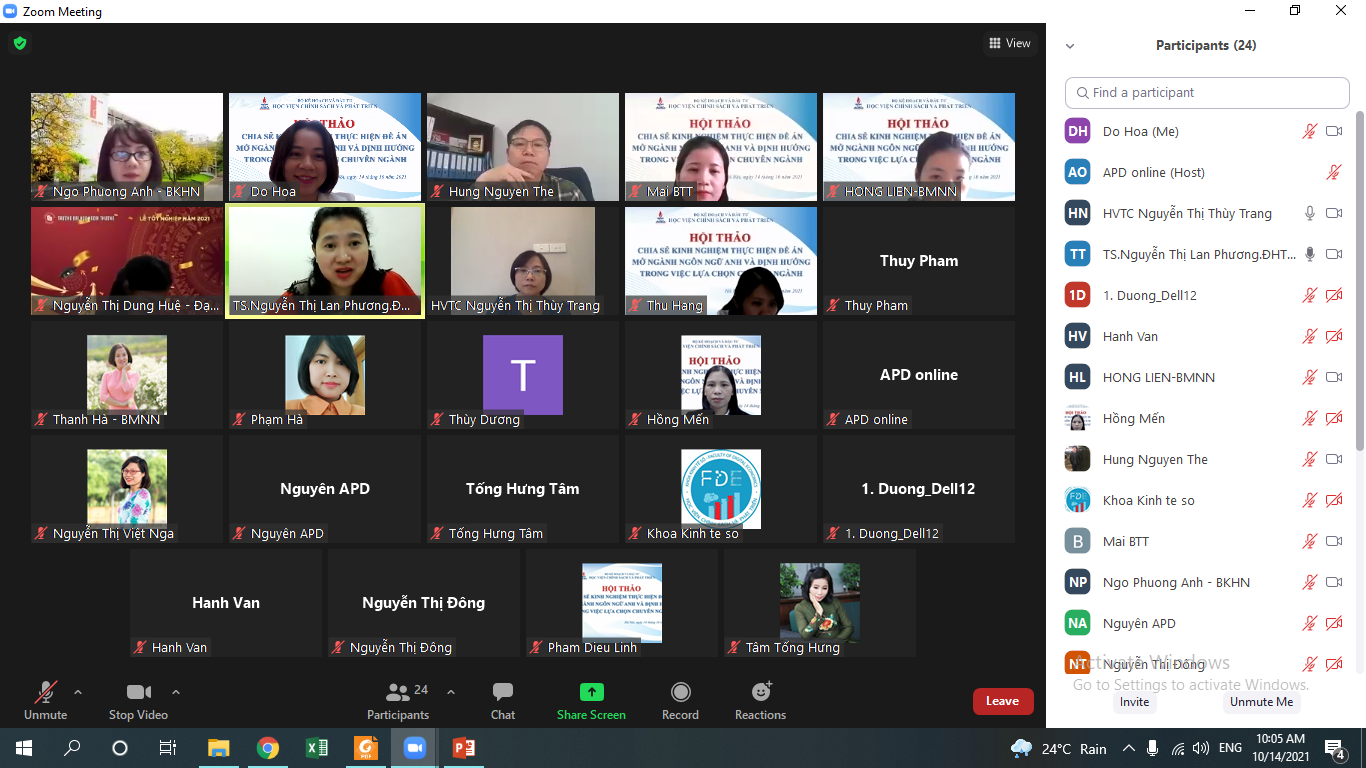Open the Chat panel

(x=503, y=692)
